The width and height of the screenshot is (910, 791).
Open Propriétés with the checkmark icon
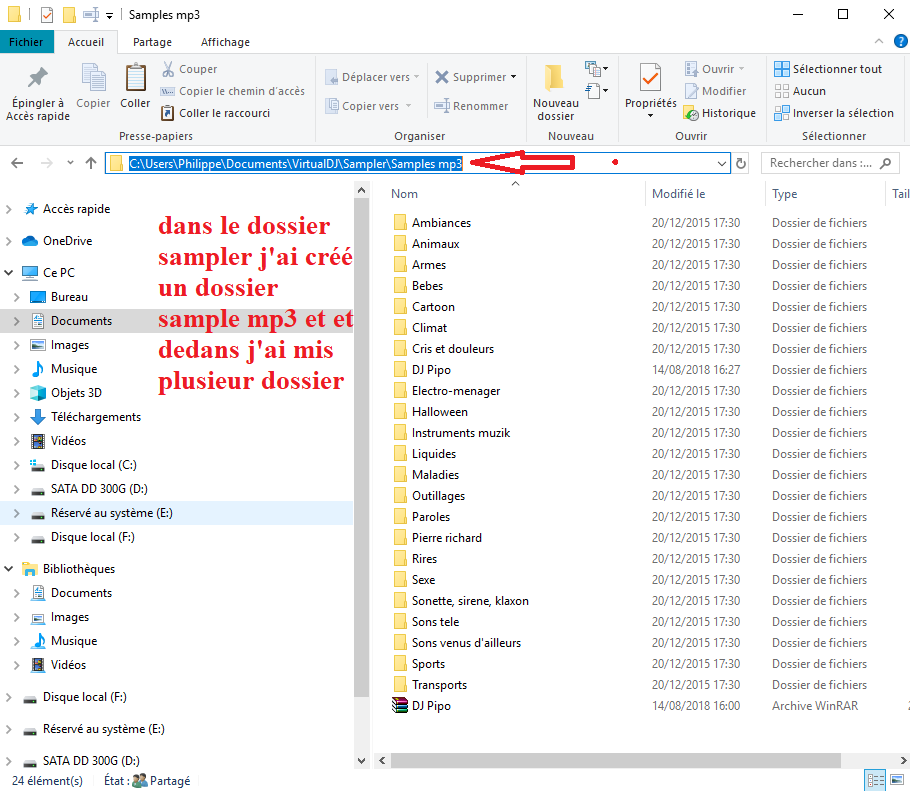(650, 79)
